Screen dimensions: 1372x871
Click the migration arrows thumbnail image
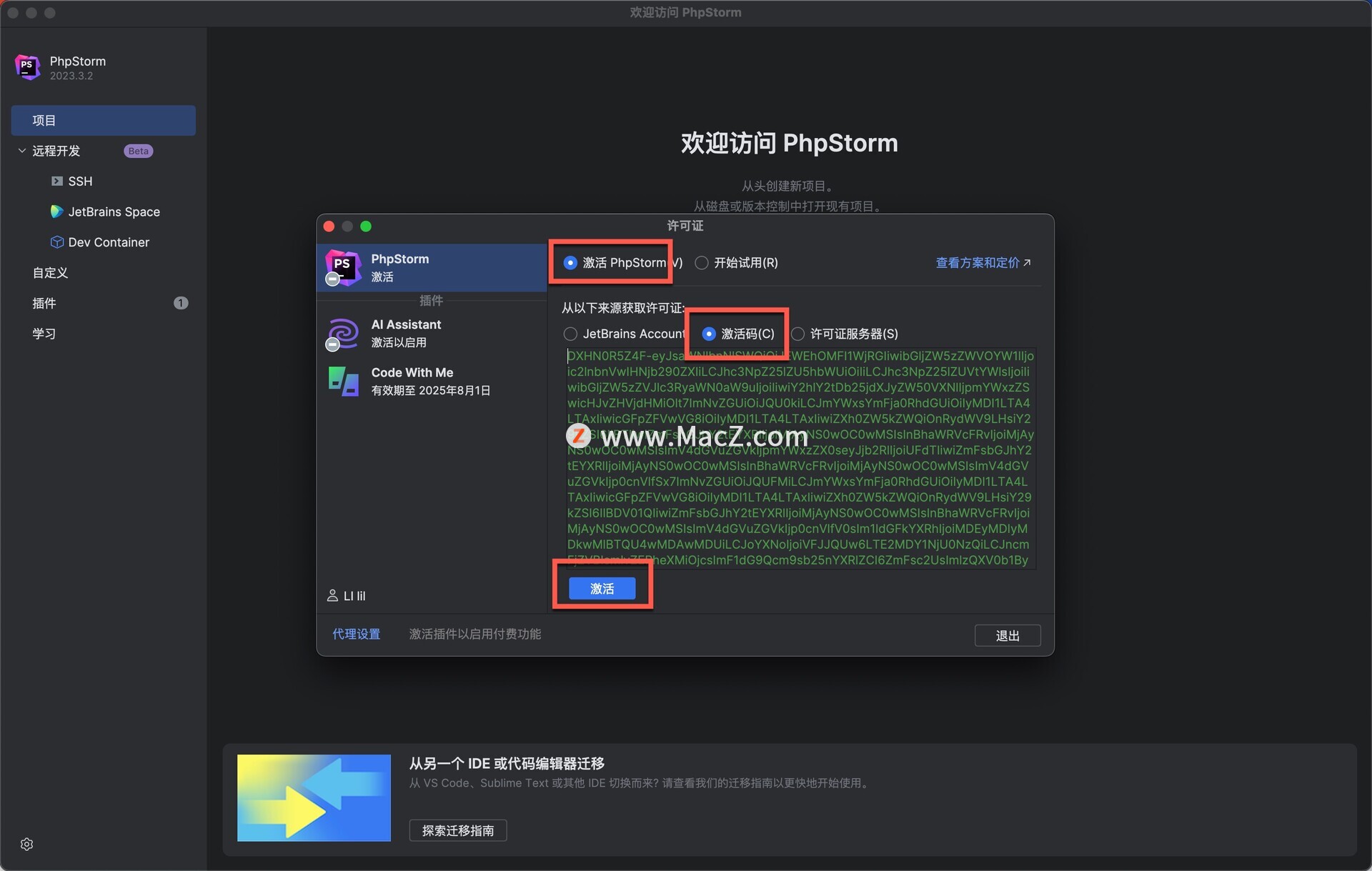(314, 797)
